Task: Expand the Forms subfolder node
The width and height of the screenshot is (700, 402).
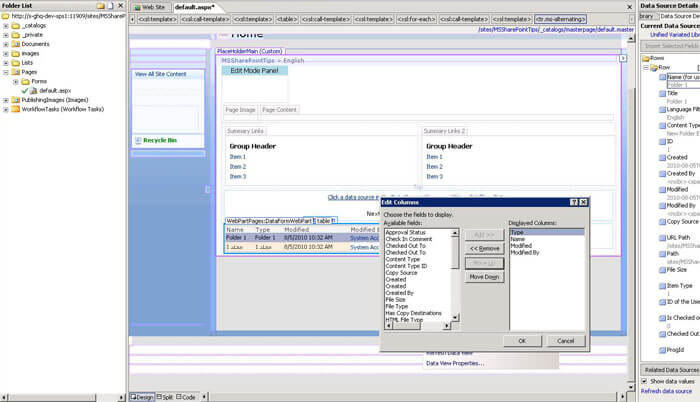Action: click(x=16, y=82)
